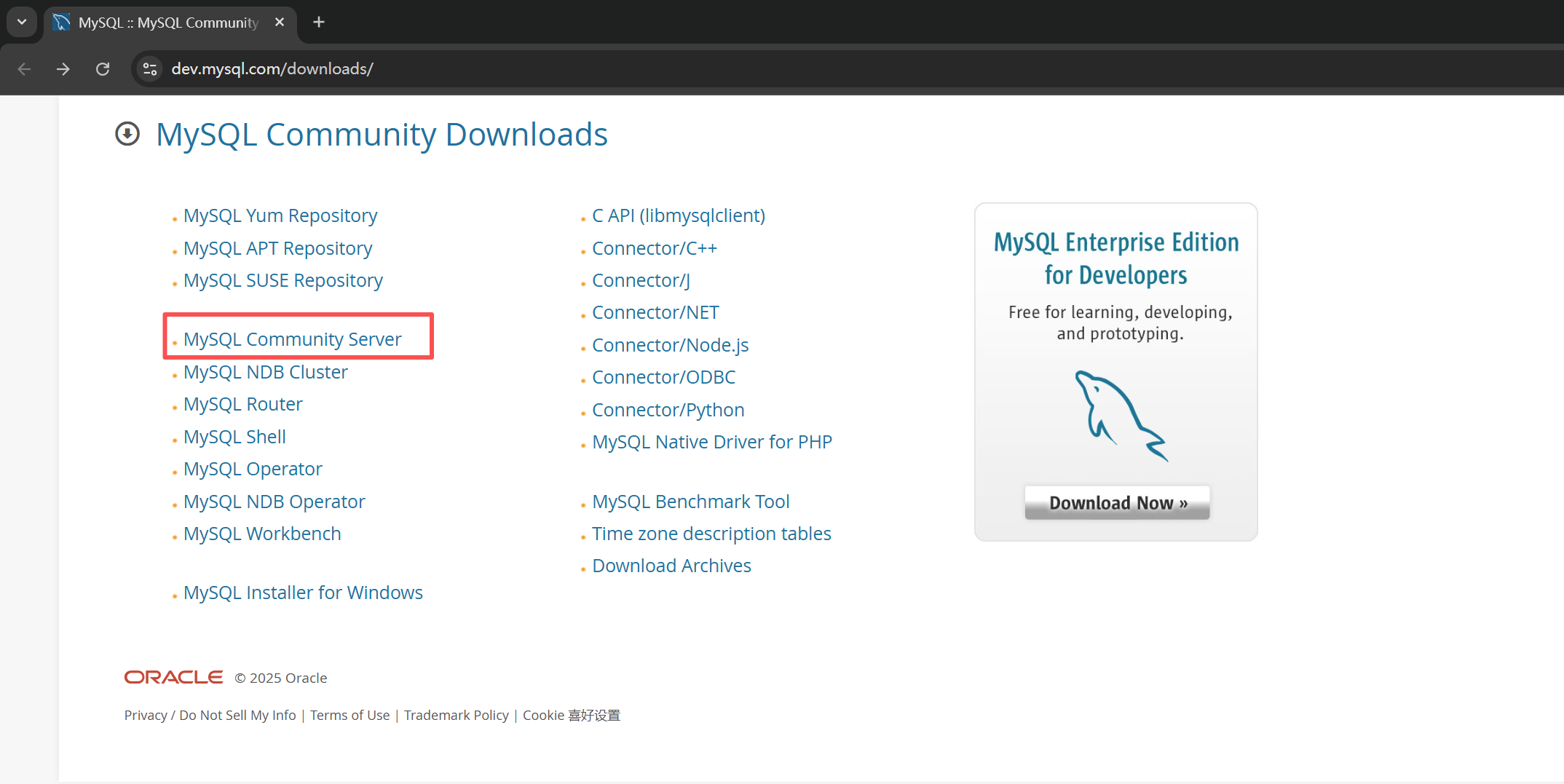Open Connector/C++ link
This screenshot has width=1564, height=784.
point(655,249)
